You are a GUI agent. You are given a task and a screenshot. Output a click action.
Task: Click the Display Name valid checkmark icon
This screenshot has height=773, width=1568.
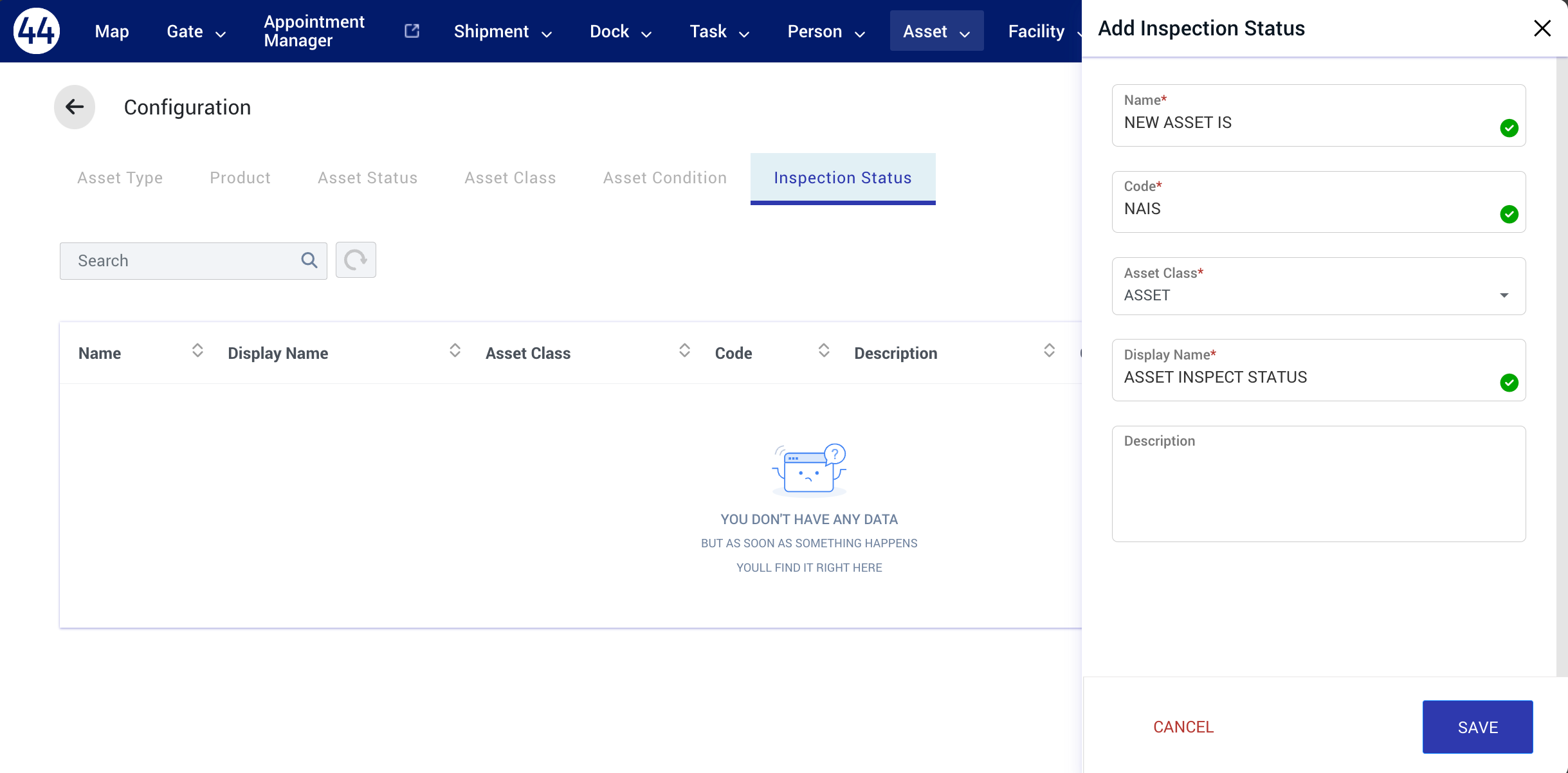[1509, 383]
